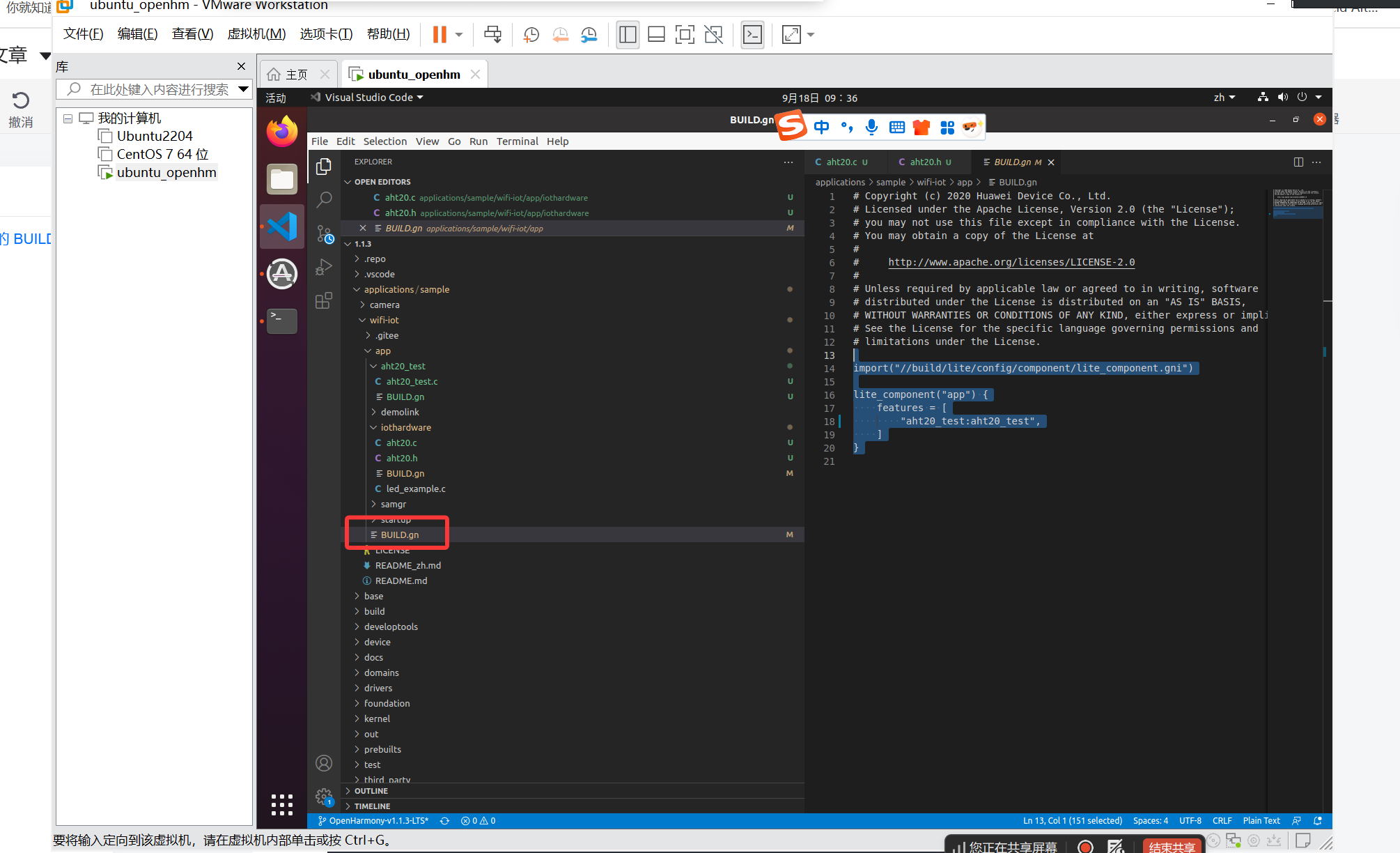Synchronize changes in status bar
This screenshot has width=1400, height=853.
tap(444, 821)
